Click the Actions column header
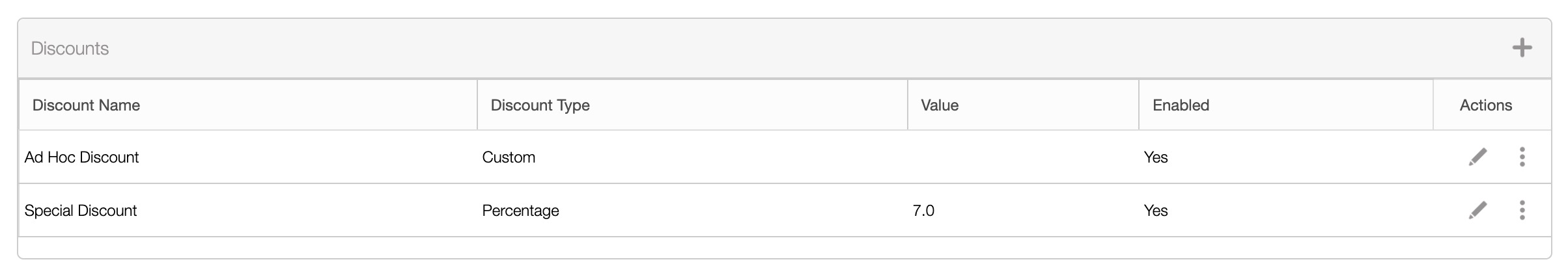Screen dimensions: 1568x277 point(1485,105)
